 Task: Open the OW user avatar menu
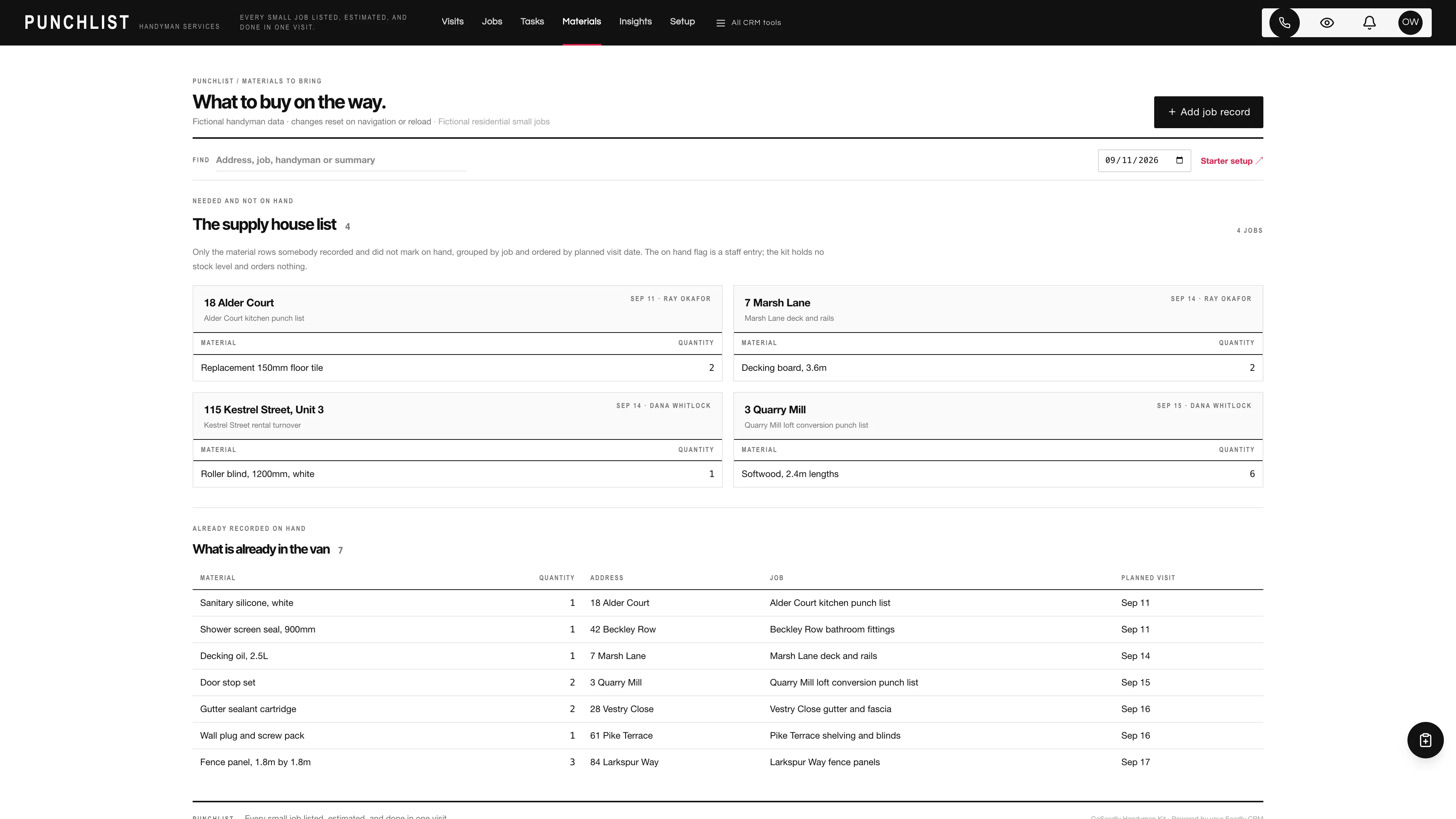(x=1410, y=23)
